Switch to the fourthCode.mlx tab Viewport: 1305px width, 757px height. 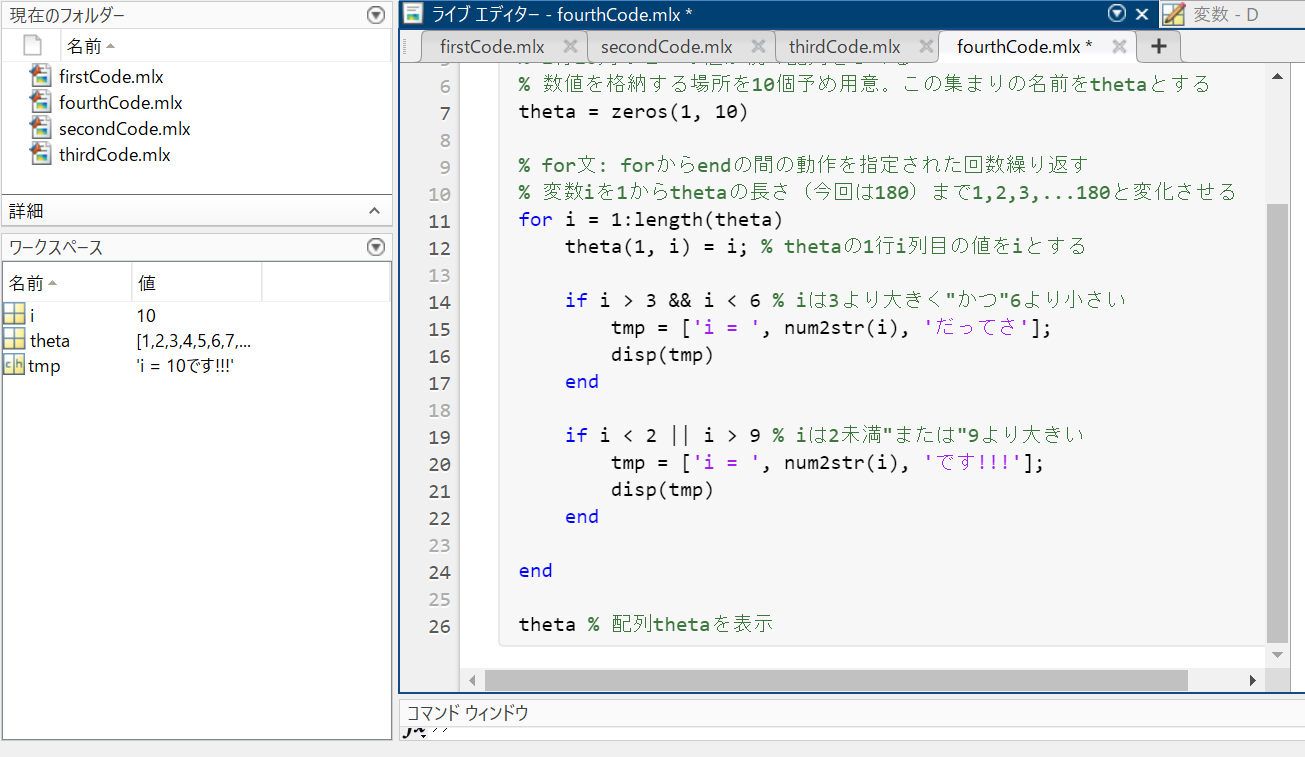1025,47
